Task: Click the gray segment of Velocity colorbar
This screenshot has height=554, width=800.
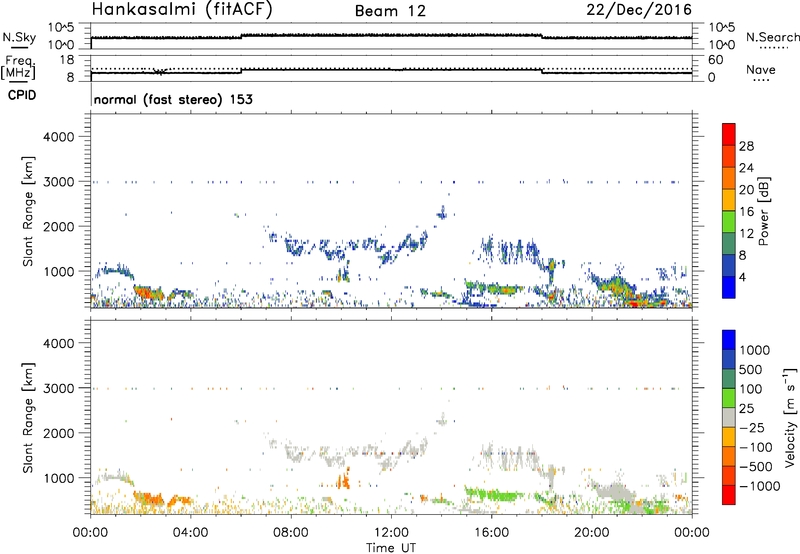Action: point(729,417)
